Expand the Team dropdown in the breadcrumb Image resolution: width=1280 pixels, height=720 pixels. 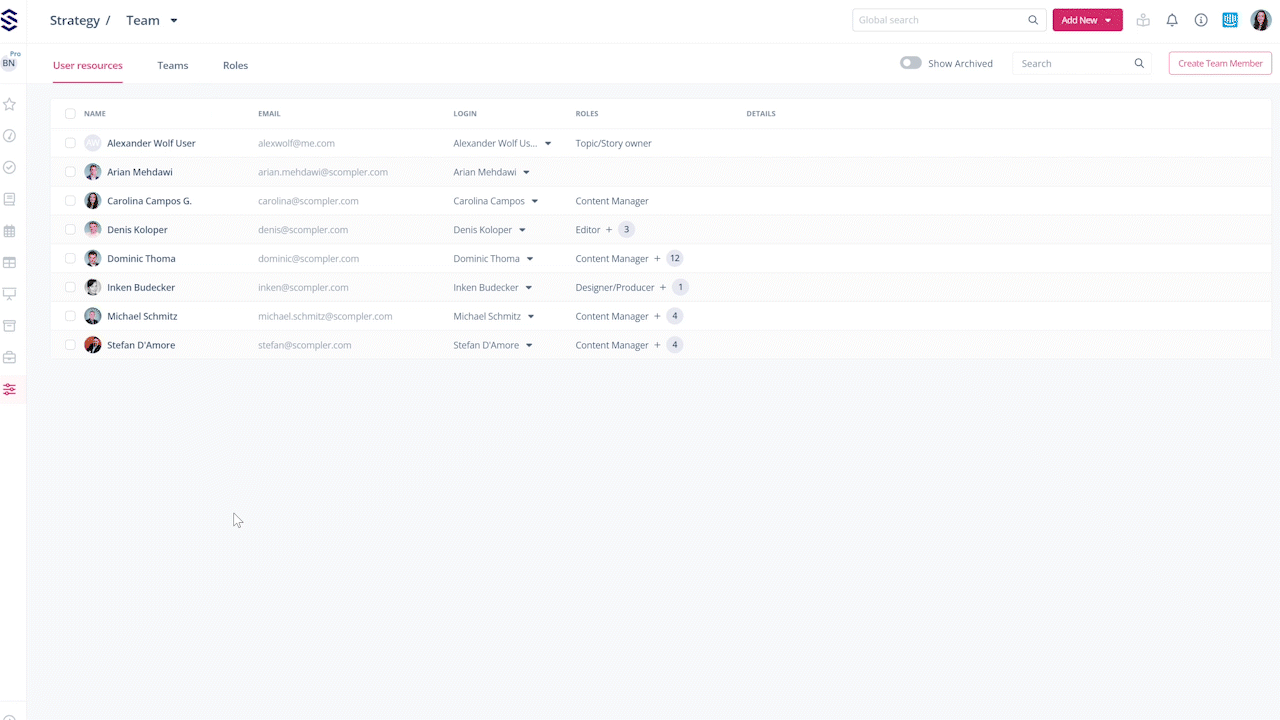pyautogui.click(x=173, y=21)
